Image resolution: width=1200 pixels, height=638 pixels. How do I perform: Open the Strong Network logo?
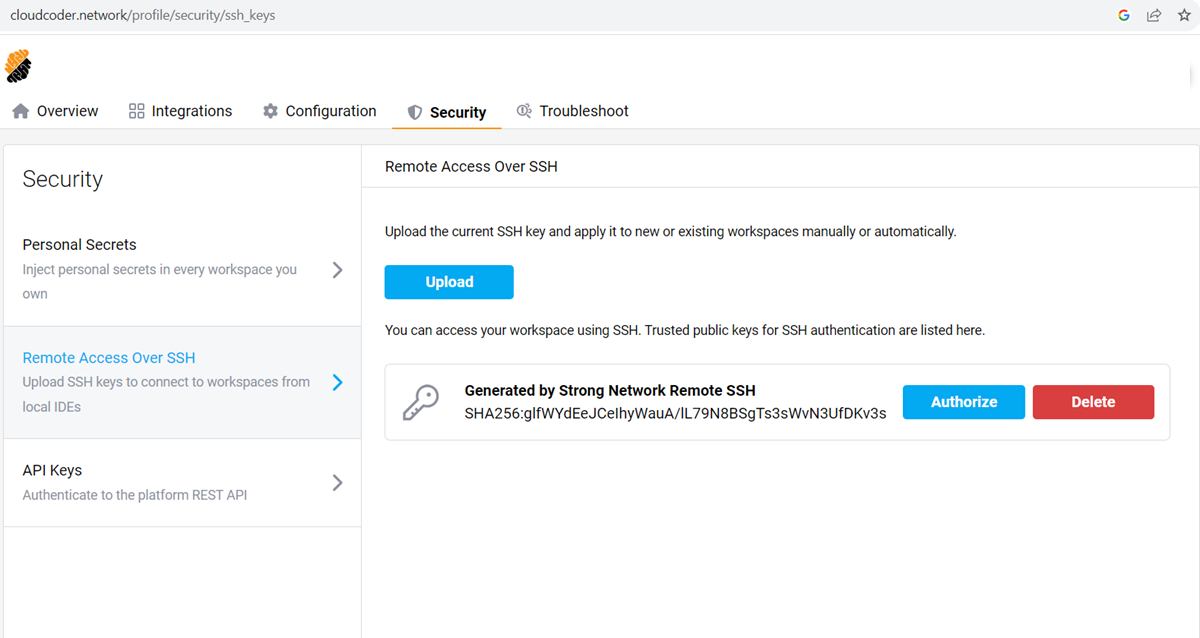[x=18, y=65]
